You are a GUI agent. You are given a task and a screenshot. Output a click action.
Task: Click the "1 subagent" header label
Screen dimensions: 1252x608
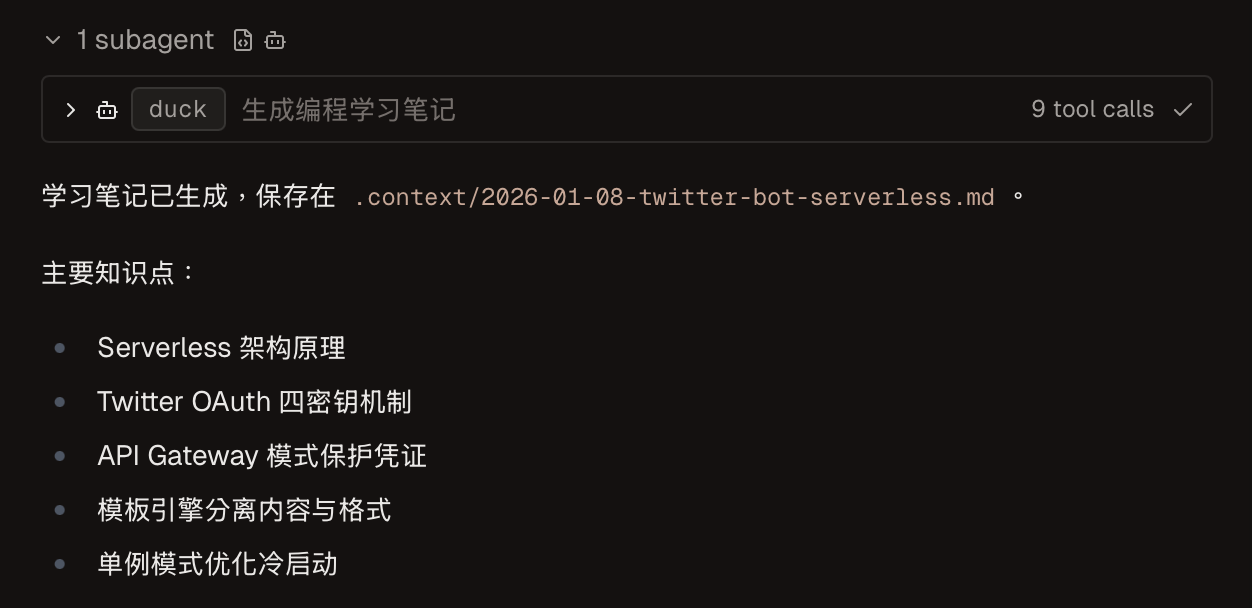(145, 40)
